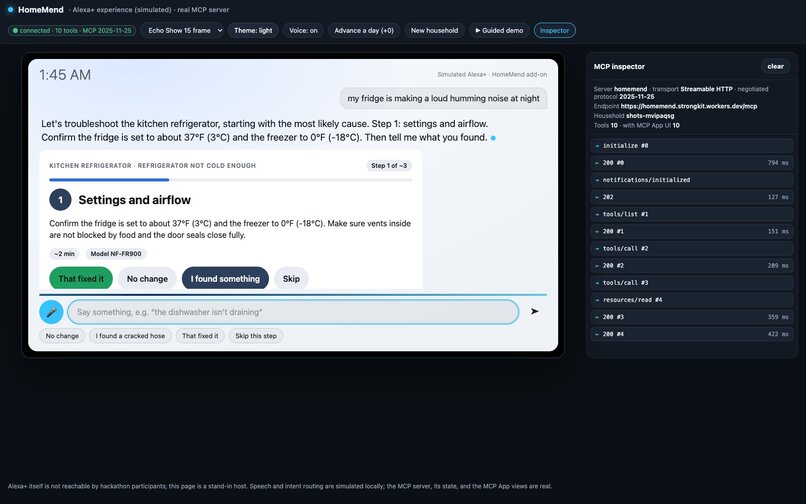This screenshot has width=806, height=504.
Task: Focus the Say something input field
Action: (293, 312)
